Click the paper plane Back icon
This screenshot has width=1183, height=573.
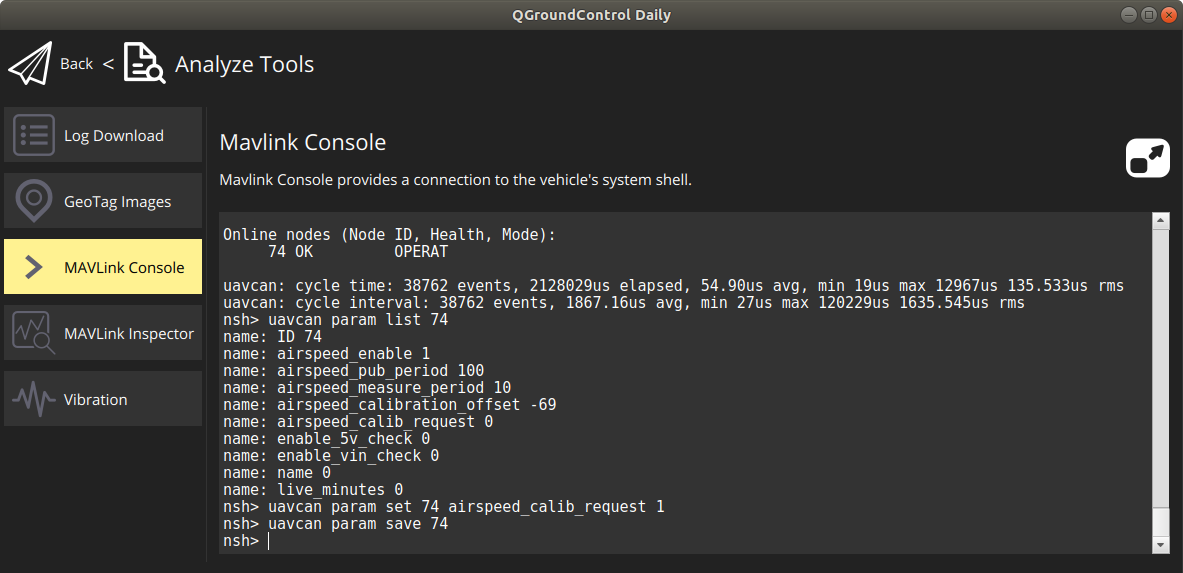coord(30,63)
